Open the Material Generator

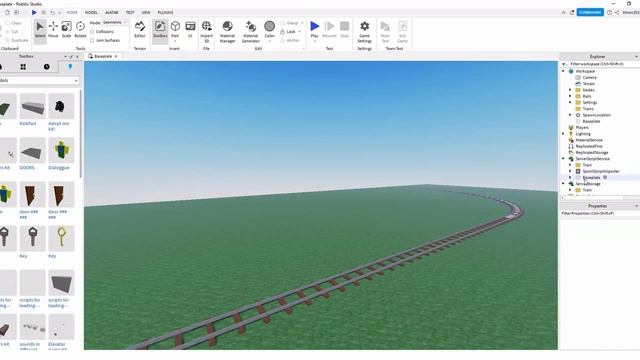[x=251, y=31]
